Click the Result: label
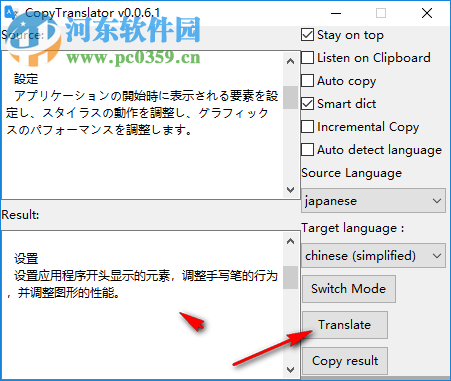The height and width of the screenshot is (381, 451). [20, 215]
